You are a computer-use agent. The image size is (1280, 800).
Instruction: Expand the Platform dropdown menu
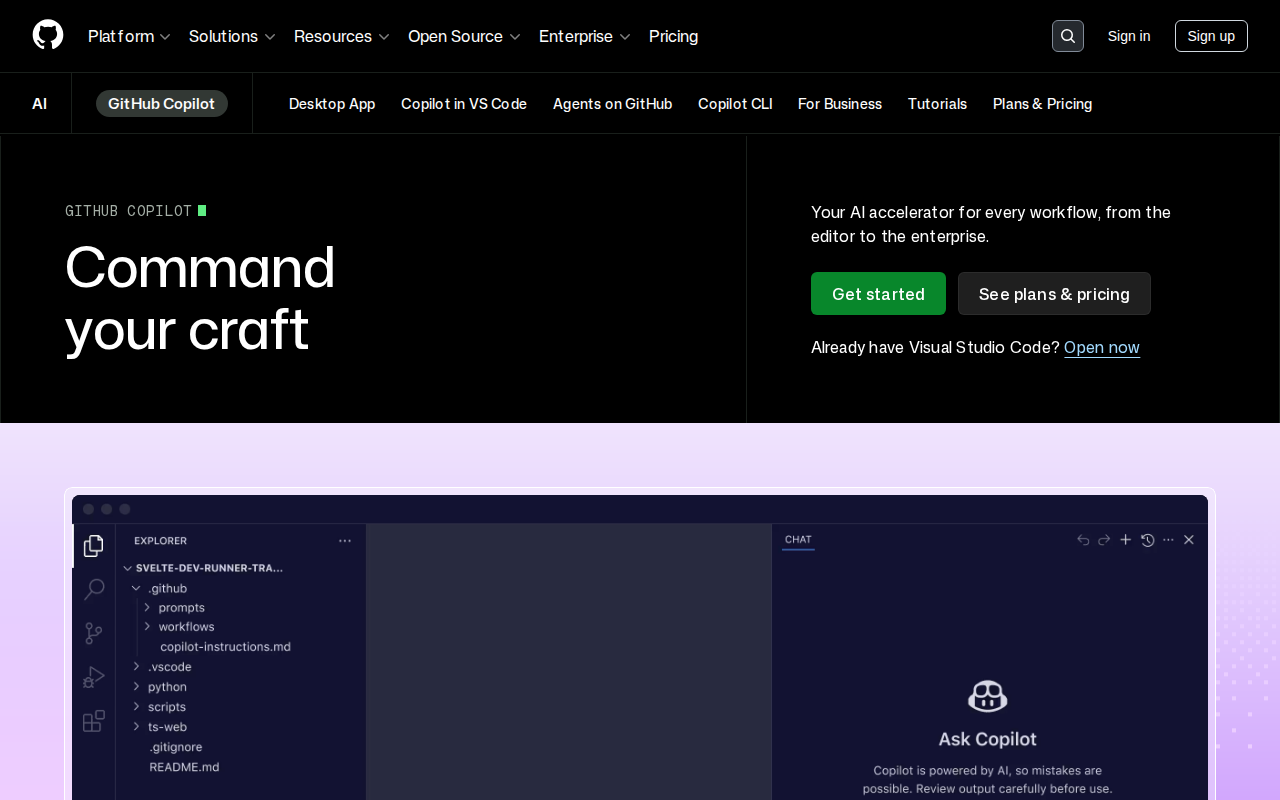pos(129,36)
